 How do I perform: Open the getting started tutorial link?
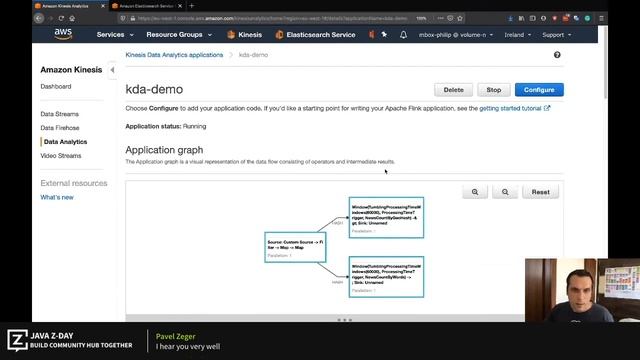coord(514,108)
